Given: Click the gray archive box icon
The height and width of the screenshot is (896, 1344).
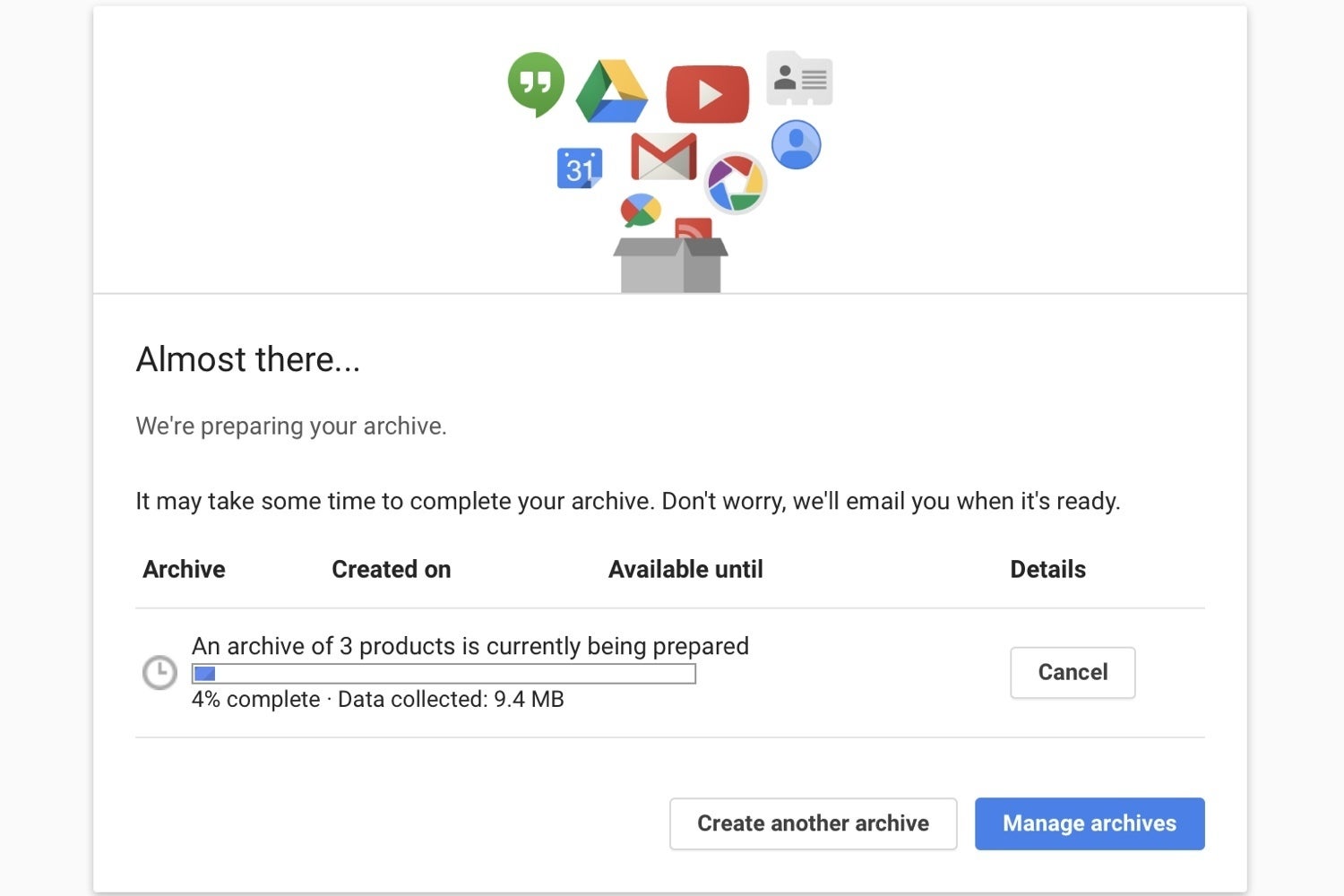Looking at the screenshot, I should [x=670, y=265].
